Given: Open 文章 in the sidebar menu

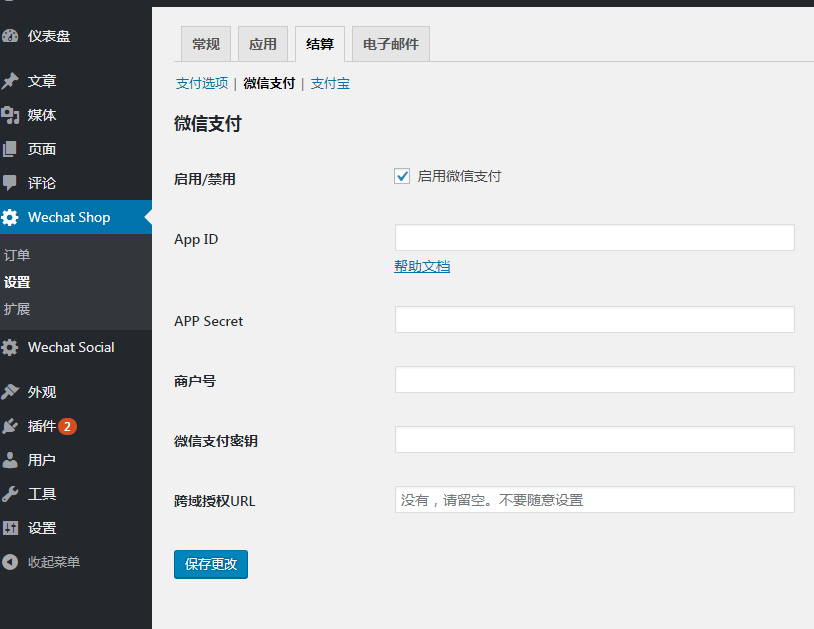Looking at the screenshot, I should pos(42,81).
